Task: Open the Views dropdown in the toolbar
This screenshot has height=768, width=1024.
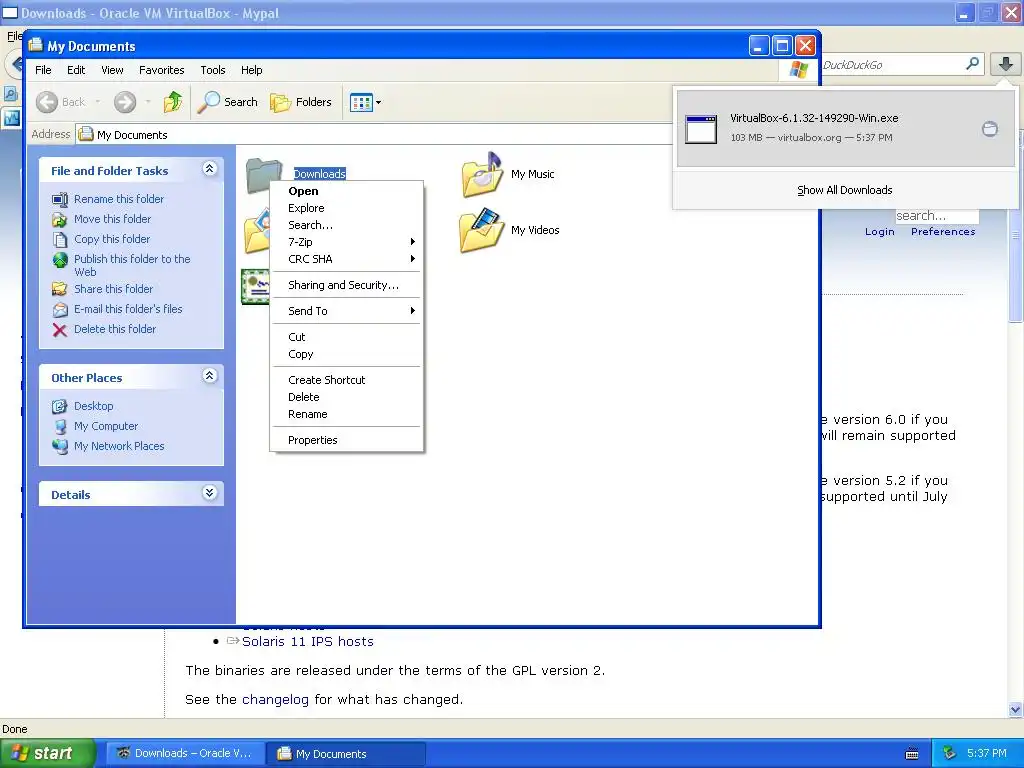Action: (365, 102)
